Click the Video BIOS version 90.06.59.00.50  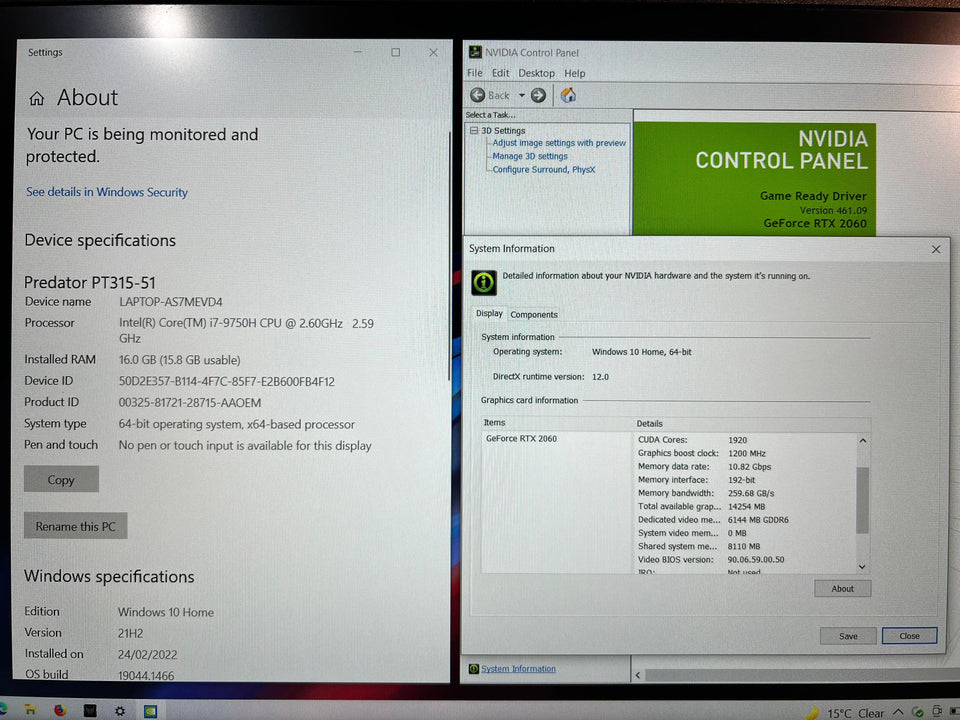[756, 560]
